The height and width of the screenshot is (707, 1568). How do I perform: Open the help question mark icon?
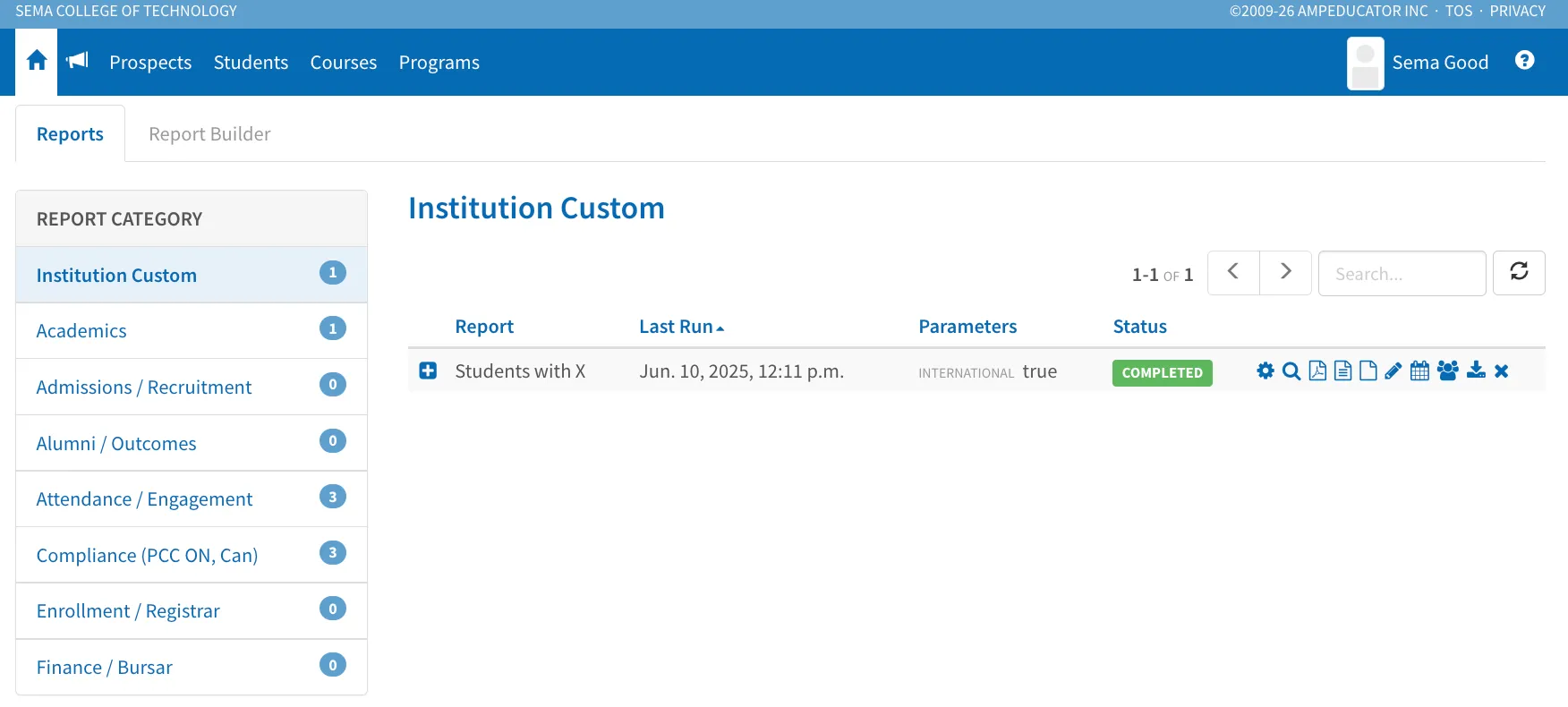pyautogui.click(x=1524, y=60)
